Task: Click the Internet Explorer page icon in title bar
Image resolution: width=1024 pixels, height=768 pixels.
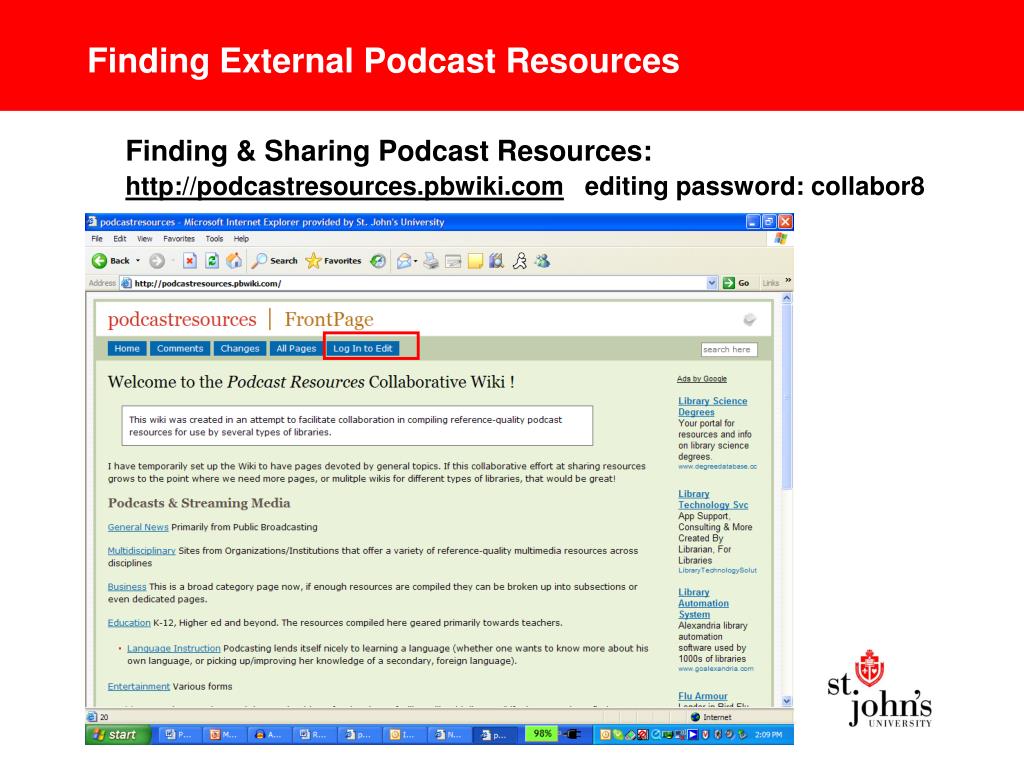Action: [92, 222]
